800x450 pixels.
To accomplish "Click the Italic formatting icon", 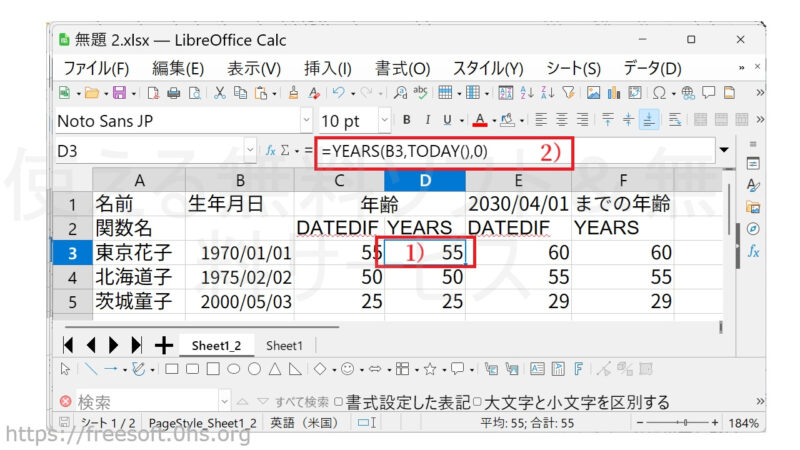I will [x=427, y=120].
